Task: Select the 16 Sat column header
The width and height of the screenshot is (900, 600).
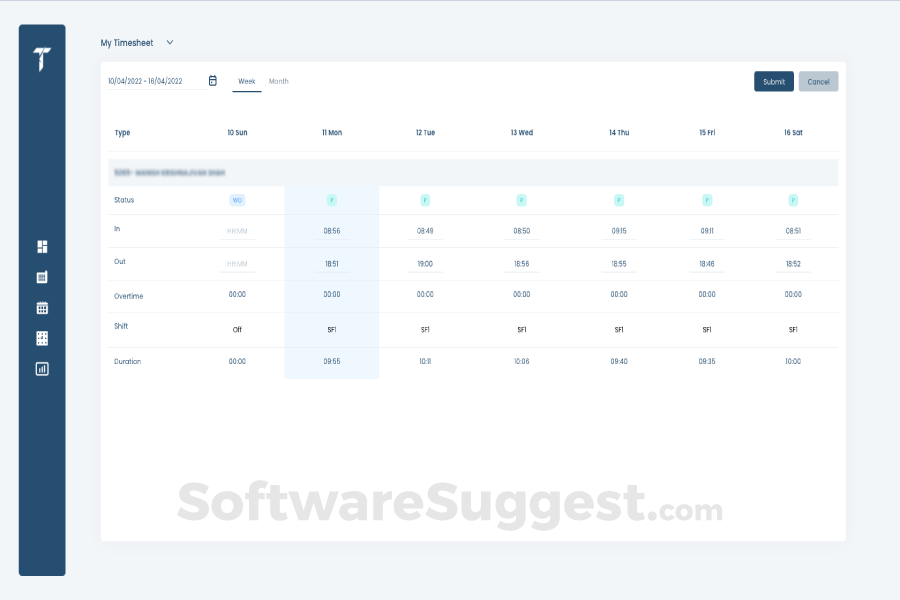Action: 793,133
